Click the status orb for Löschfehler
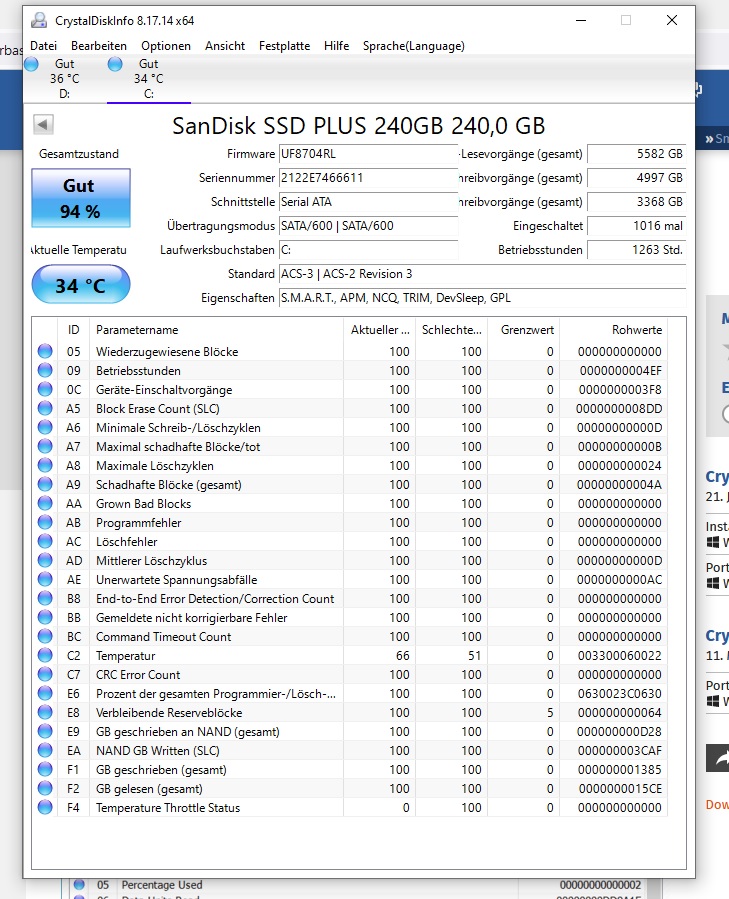 (45, 541)
